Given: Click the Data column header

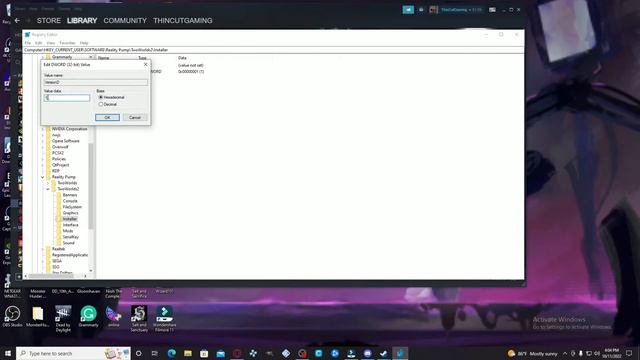Looking at the screenshot, I should tap(182, 58).
